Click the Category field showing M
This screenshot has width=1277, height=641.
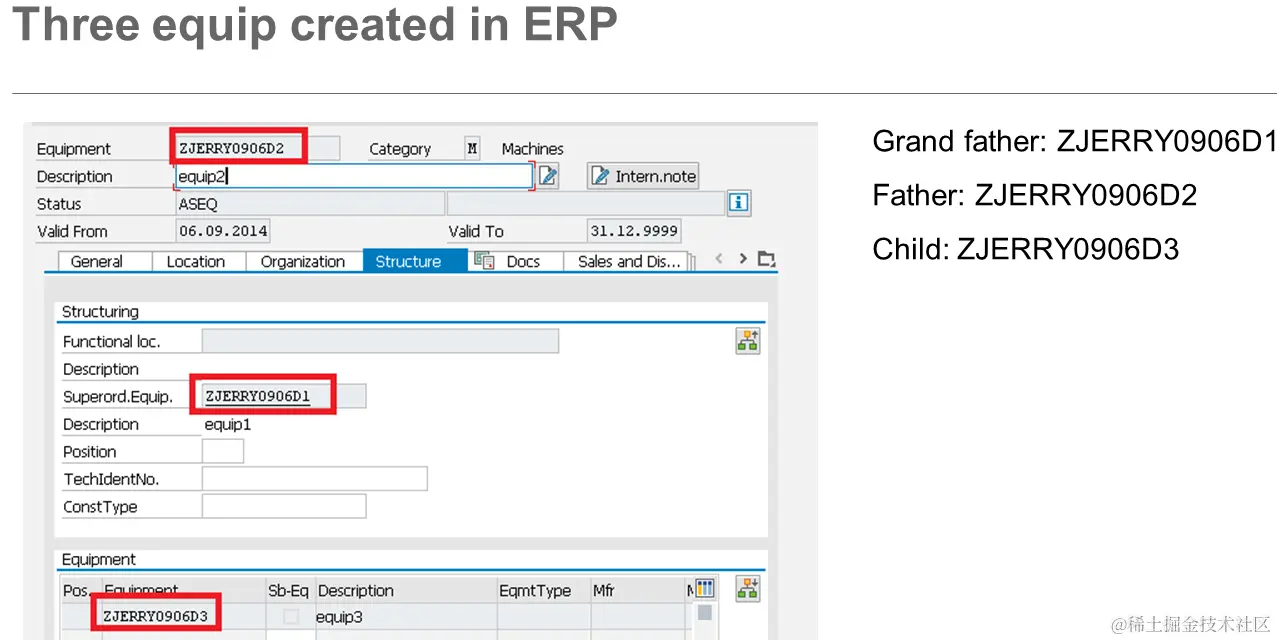[472, 149]
